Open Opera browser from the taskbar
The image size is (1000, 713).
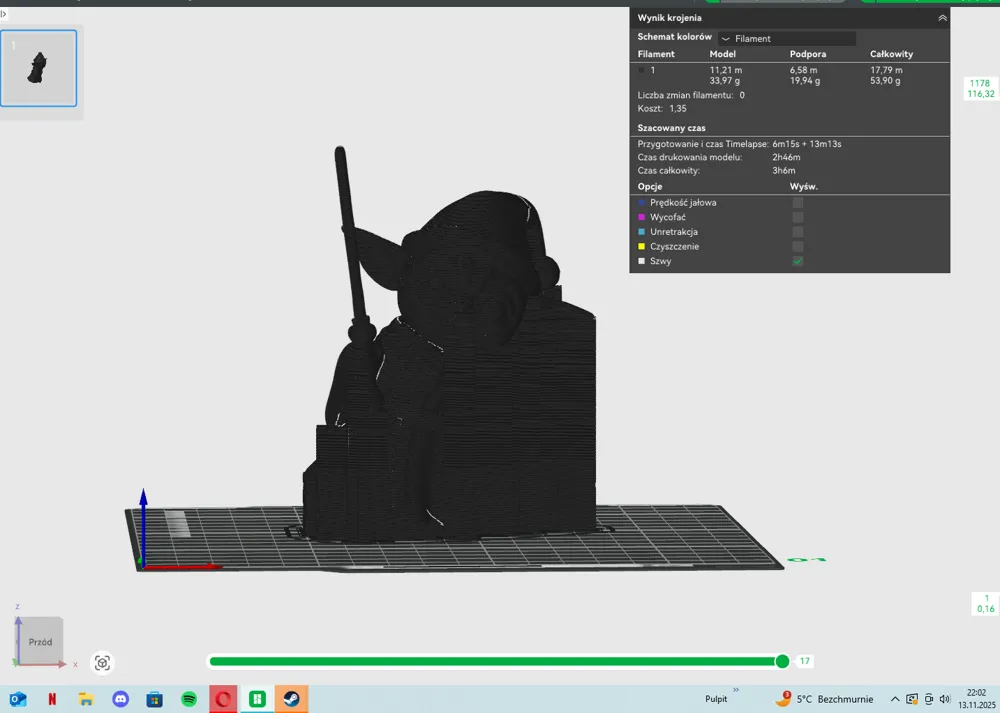click(x=223, y=700)
